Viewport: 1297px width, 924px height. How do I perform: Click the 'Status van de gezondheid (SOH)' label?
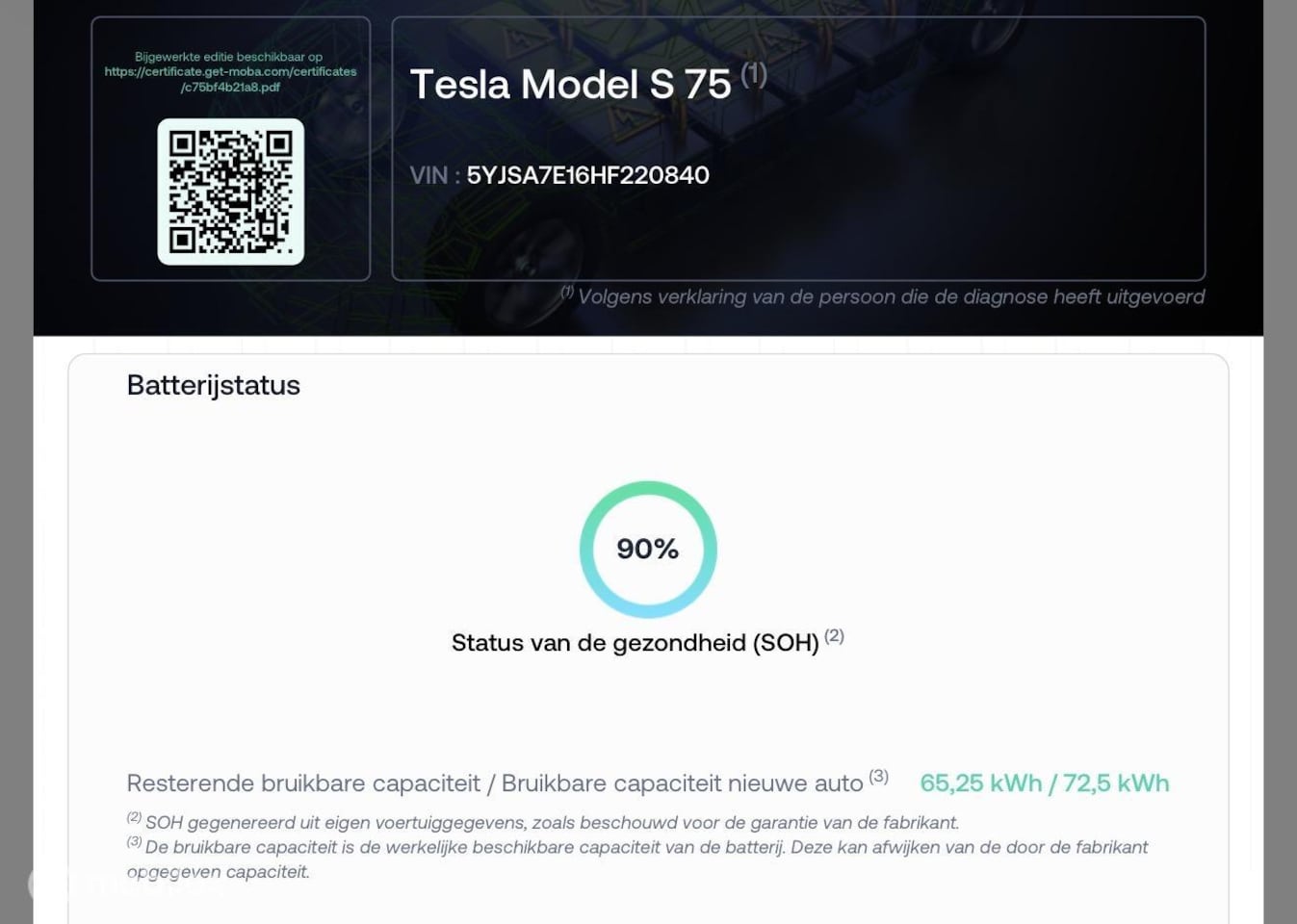[635, 643]
